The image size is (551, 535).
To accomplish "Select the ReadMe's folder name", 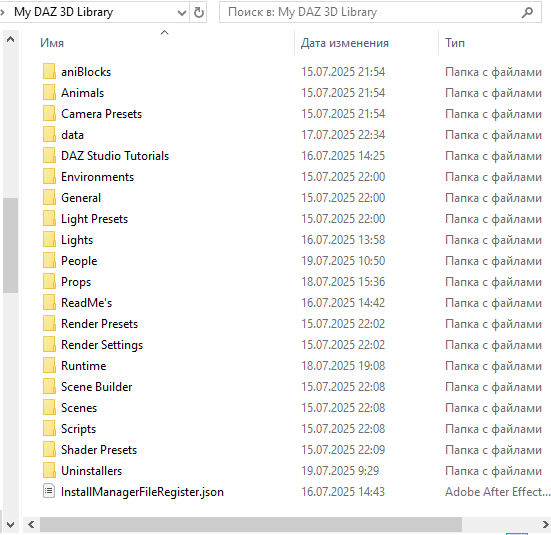I will [x=86, y=303].
